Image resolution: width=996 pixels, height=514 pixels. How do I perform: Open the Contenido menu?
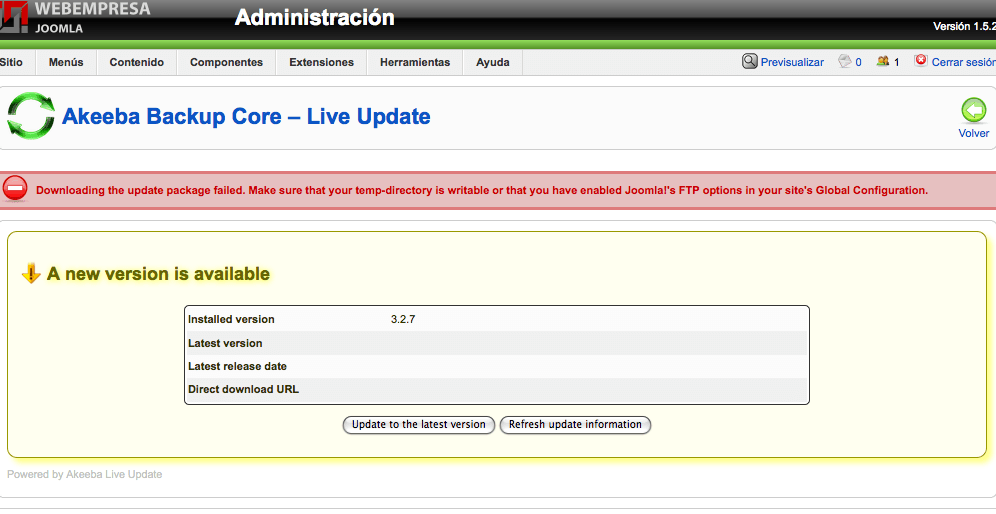tap(137, 62)
